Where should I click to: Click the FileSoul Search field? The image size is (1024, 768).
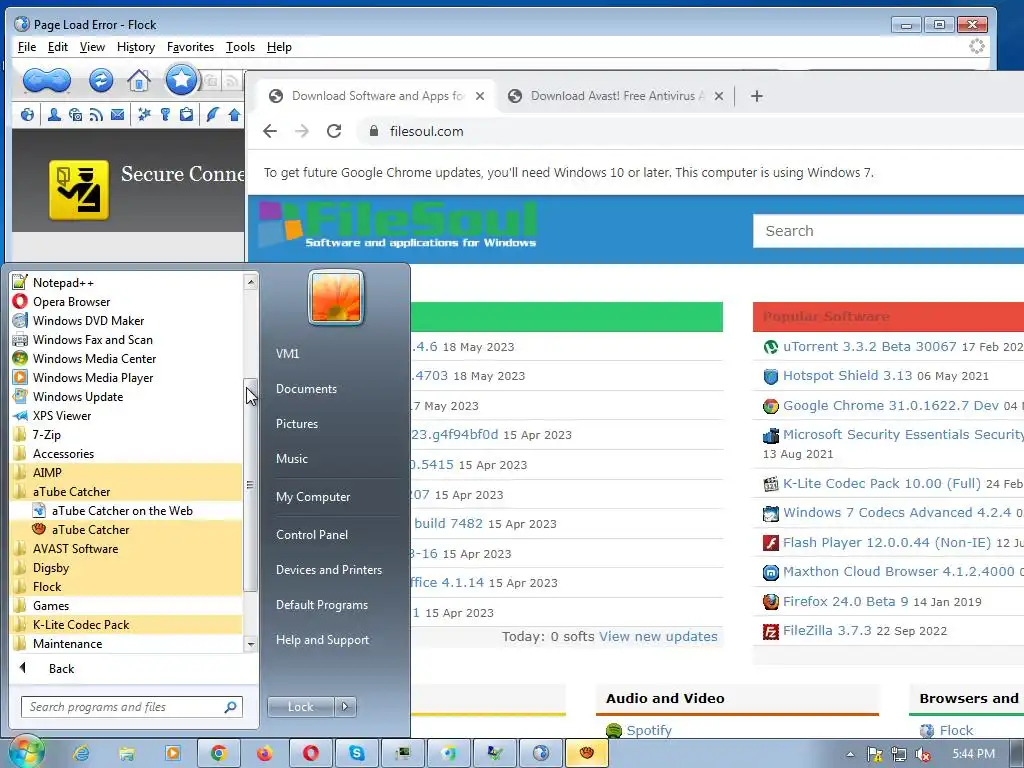pyautogui.click(x=888, y=231)
